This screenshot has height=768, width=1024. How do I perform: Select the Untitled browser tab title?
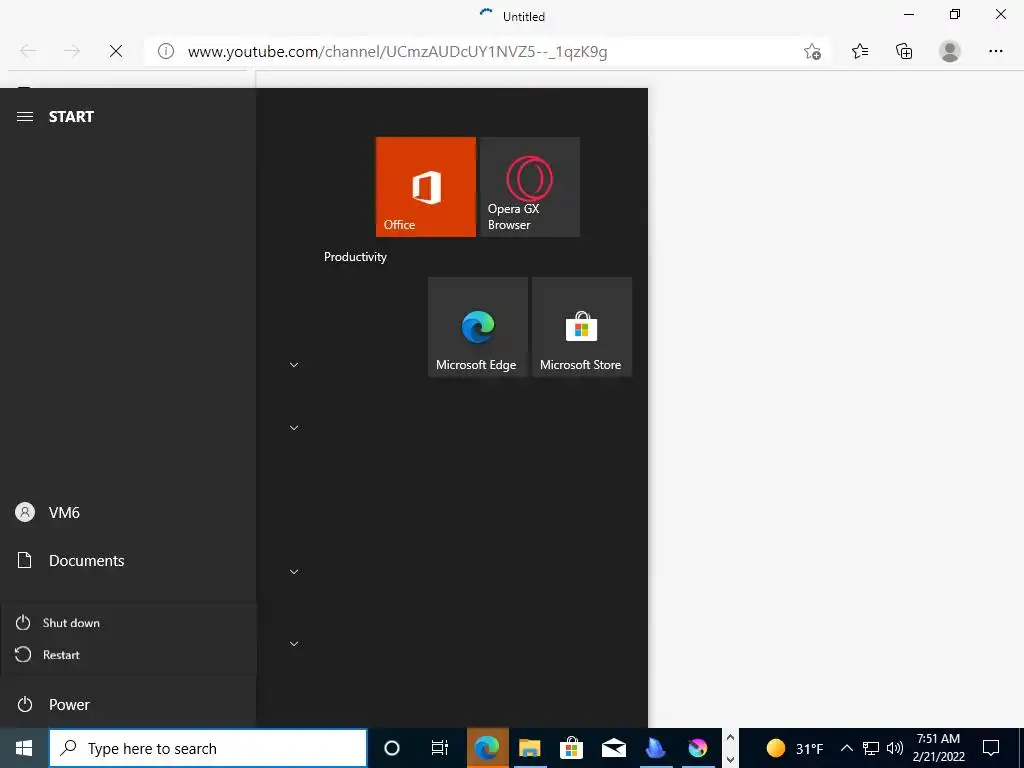524,16
